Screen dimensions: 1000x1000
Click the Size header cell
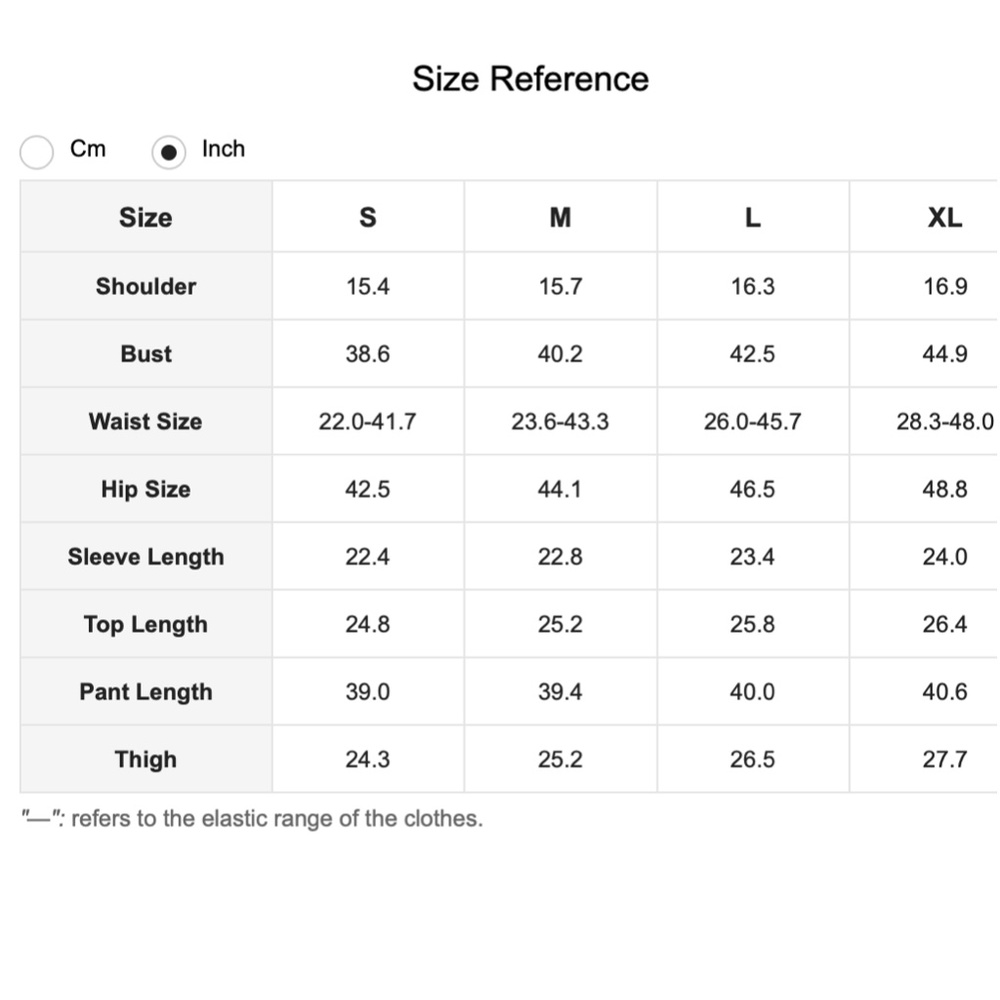coord(146,217)
